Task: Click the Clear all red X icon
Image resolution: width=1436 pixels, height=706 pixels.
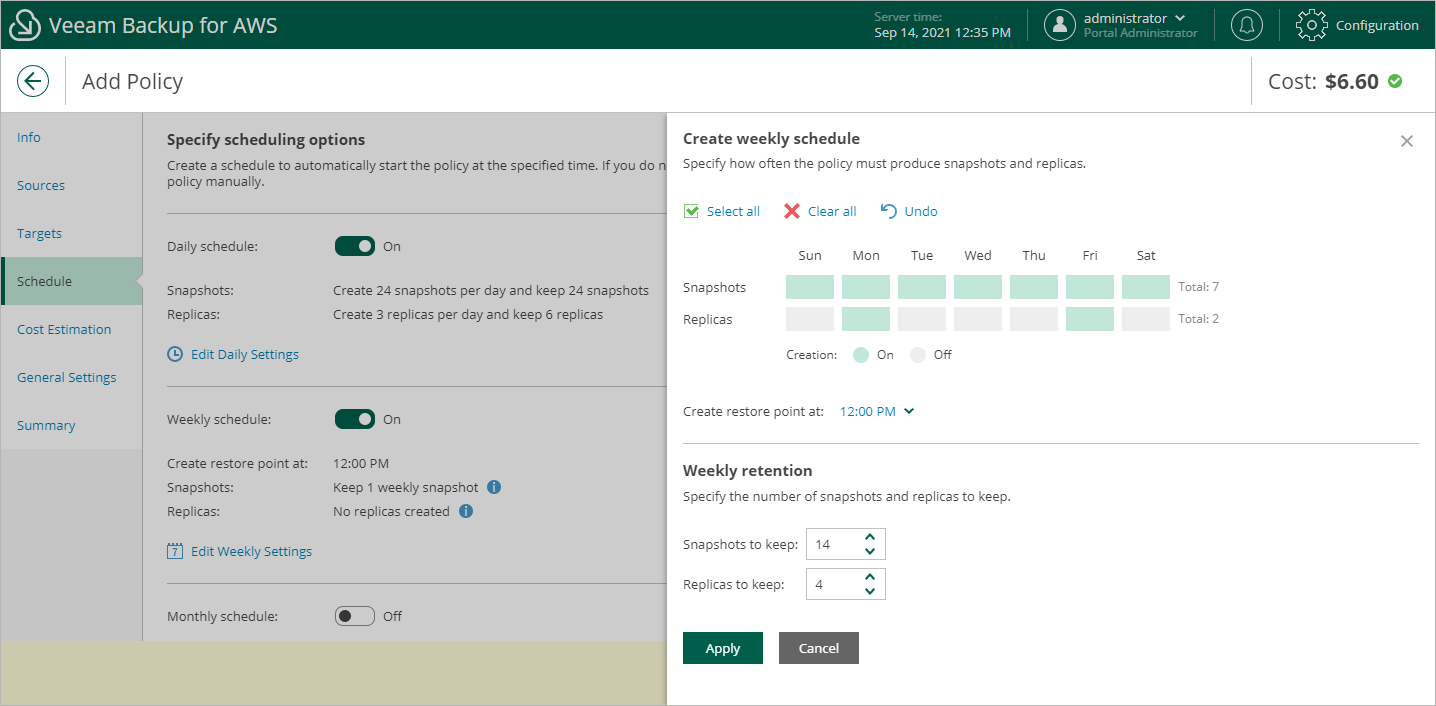Action: (792, 211)
